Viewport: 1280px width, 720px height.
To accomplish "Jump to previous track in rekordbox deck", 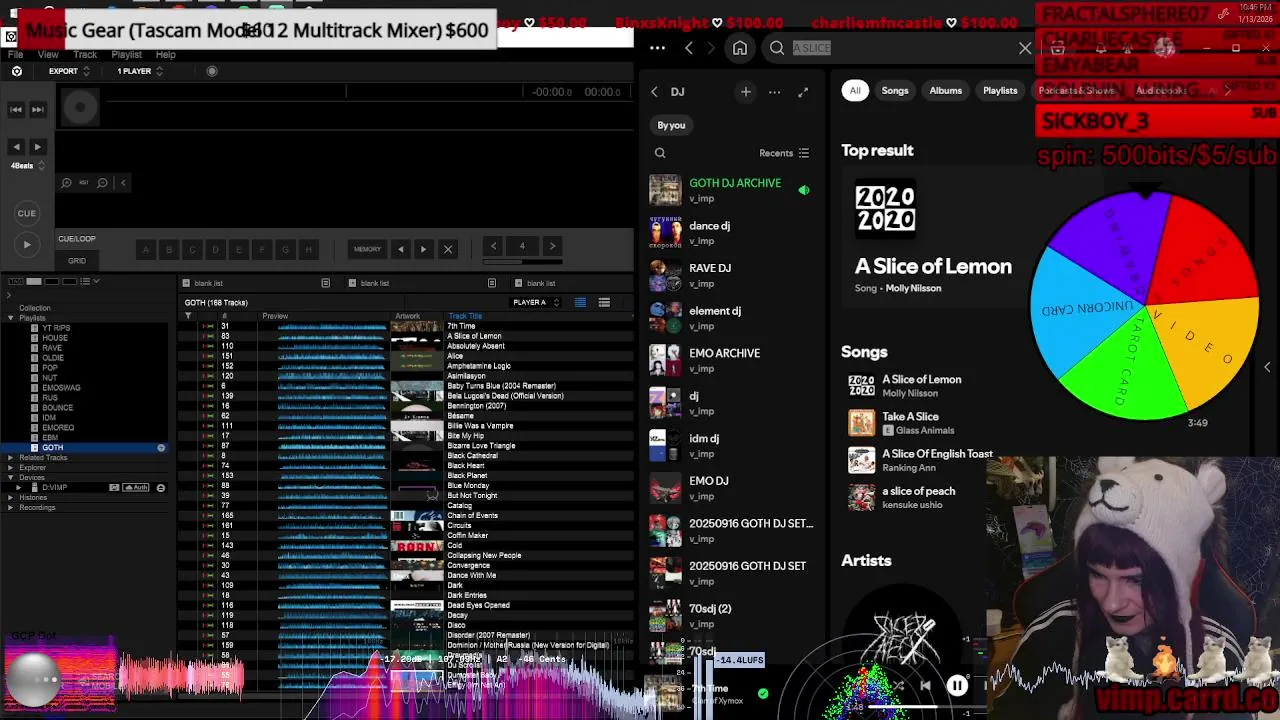I will click(16, 109).
